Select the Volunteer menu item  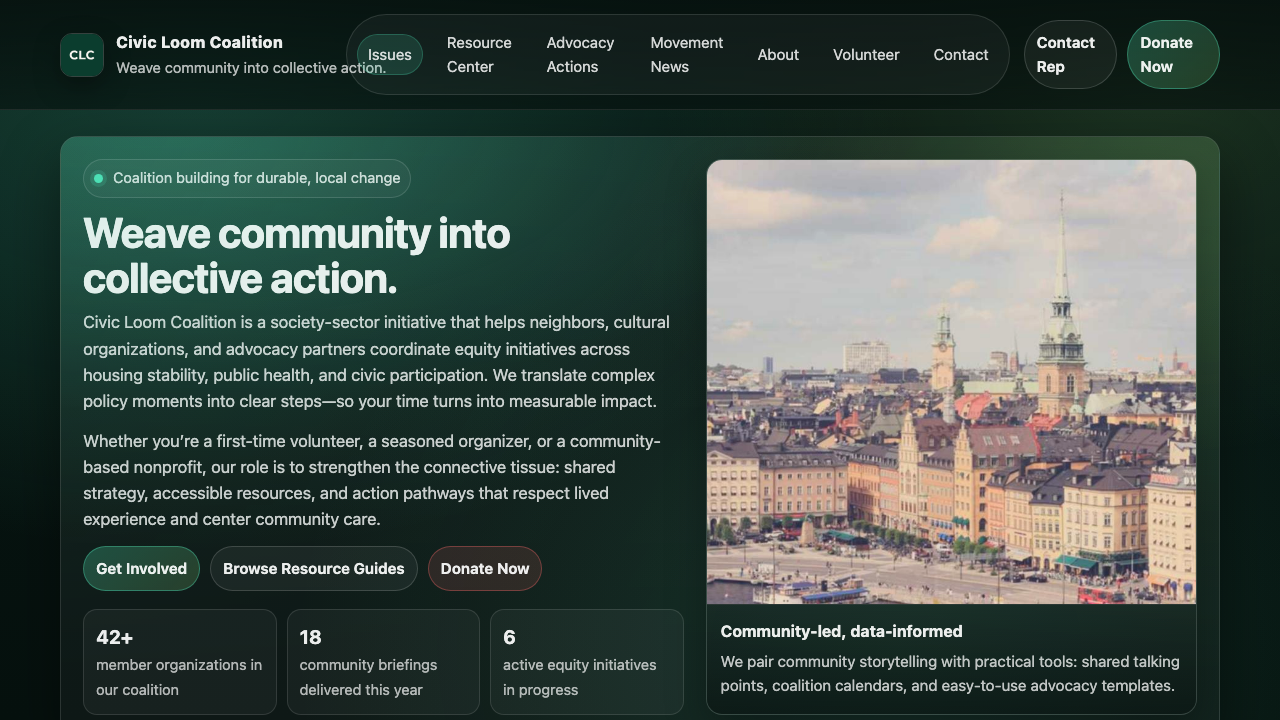[x=866, y=55]
